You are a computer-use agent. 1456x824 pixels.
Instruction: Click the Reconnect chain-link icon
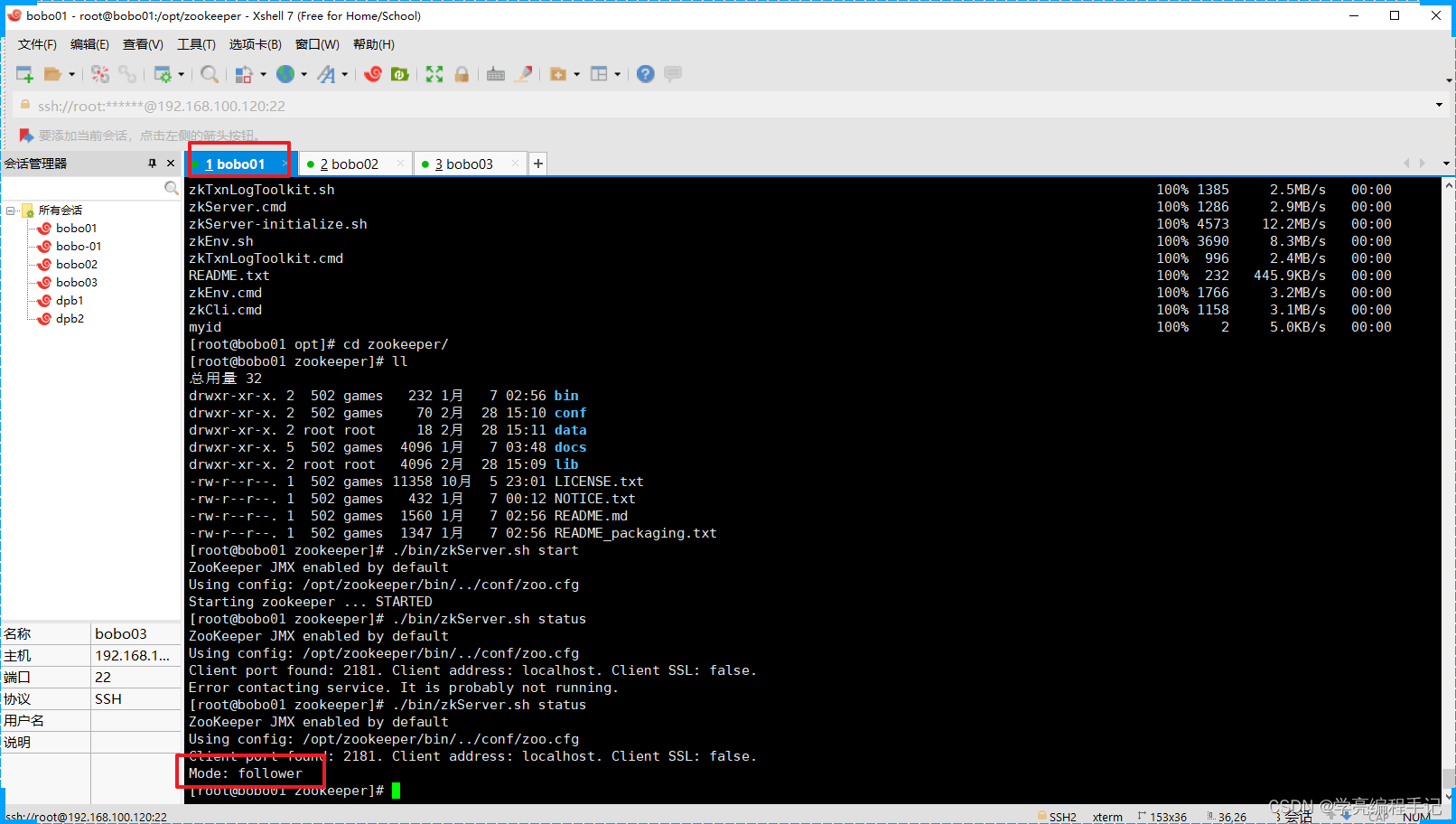point(127,74)
